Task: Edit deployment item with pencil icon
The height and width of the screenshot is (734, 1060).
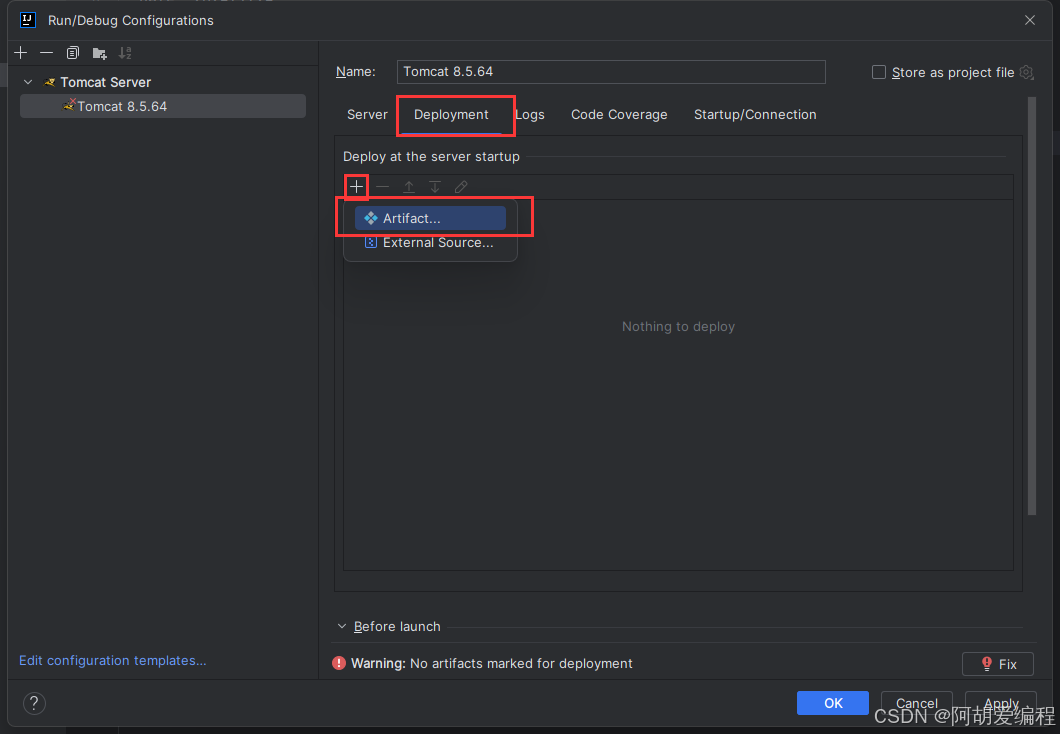Action: [461, 187]
